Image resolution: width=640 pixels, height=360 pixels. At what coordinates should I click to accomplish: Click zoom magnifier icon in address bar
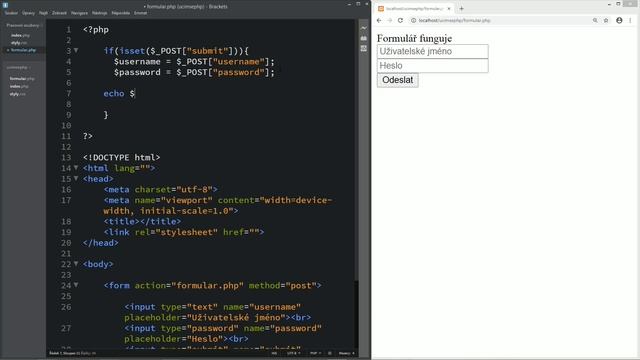[x=595, y=20]
